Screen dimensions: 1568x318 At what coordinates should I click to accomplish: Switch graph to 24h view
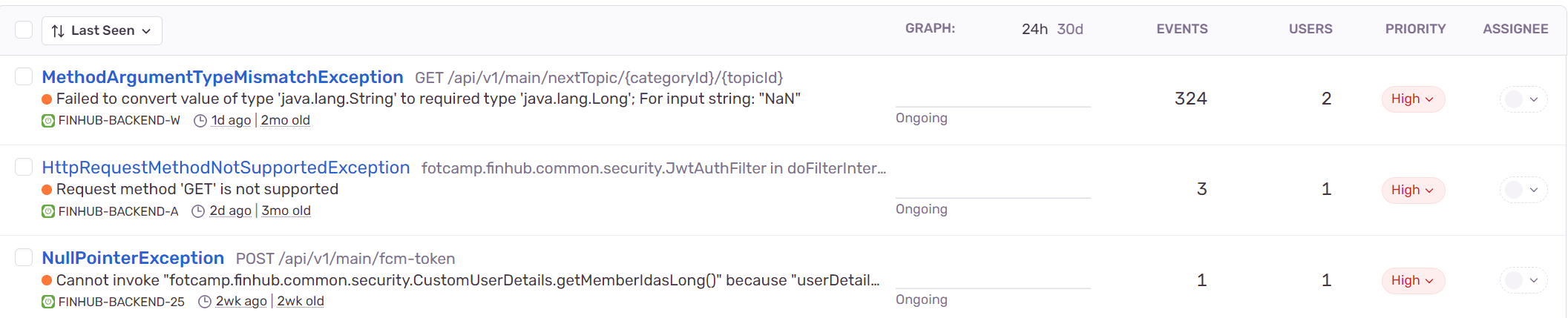[1034, 29]
